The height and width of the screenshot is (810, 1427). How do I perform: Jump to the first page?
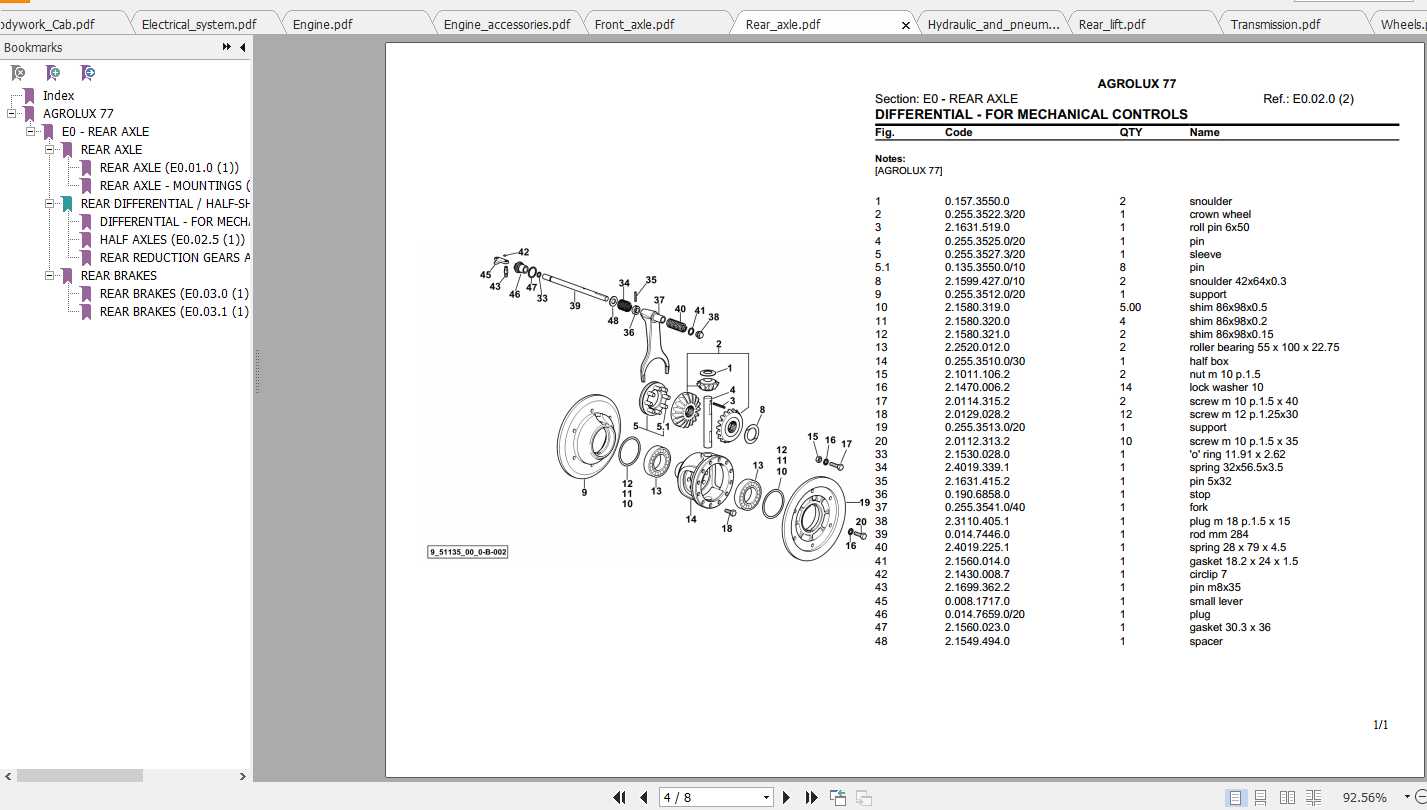point(620,797)
